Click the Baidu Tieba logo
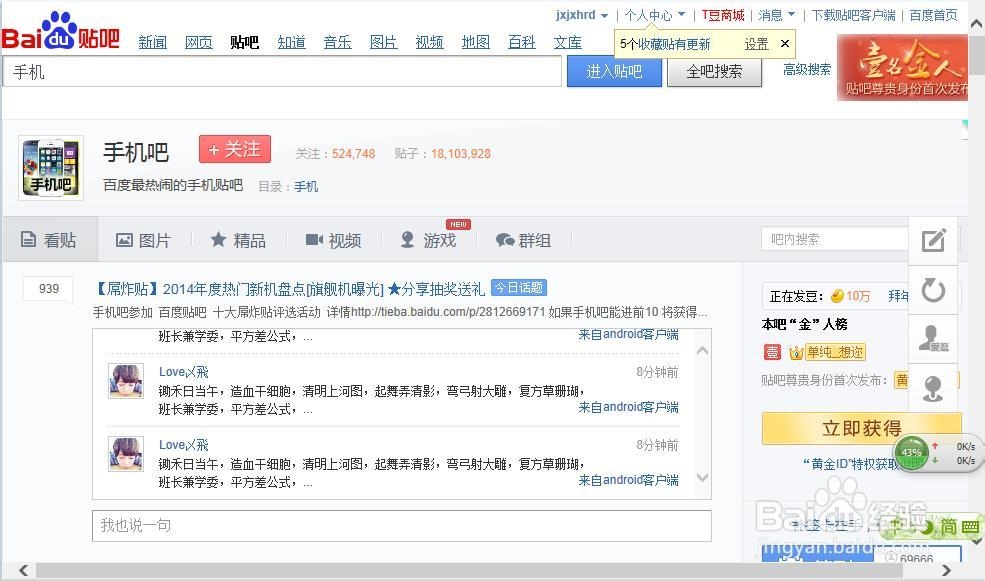The image size is (985, 581). point(60,33)
